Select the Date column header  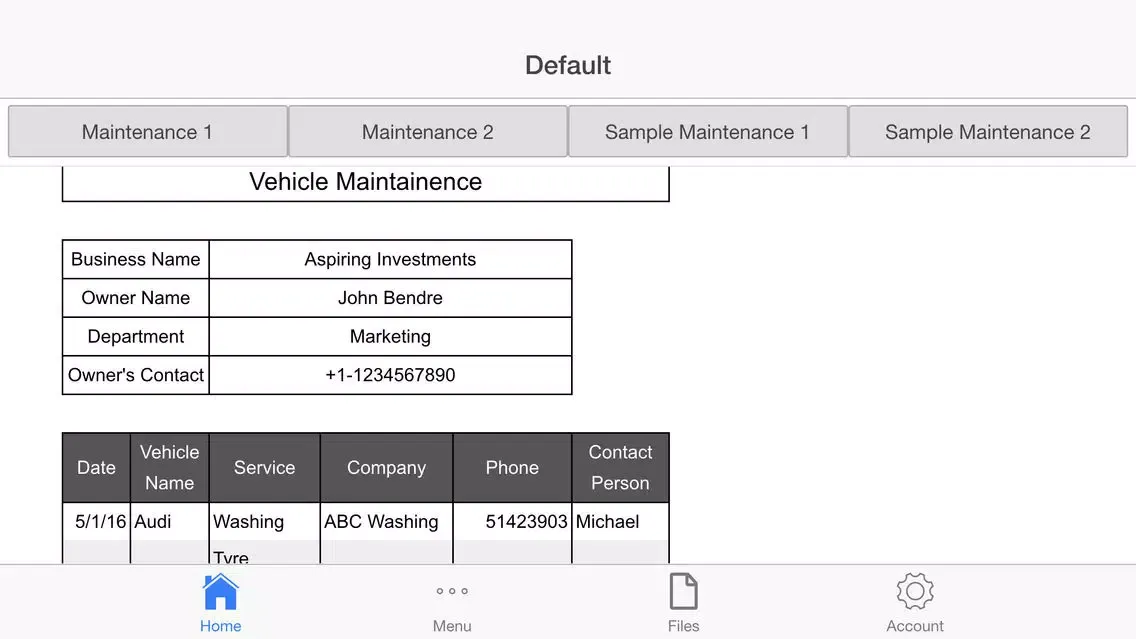coord(96,467)
